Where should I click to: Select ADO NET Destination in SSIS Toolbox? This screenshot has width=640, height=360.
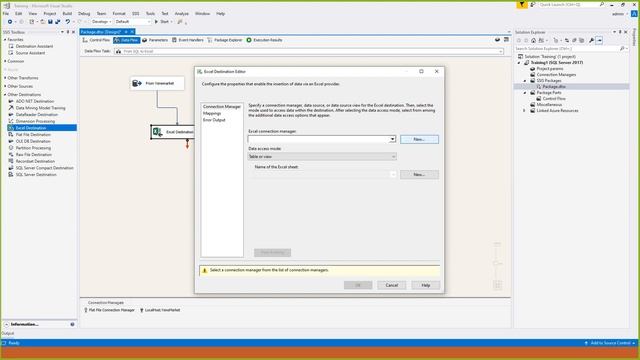[x=34, y=101]
